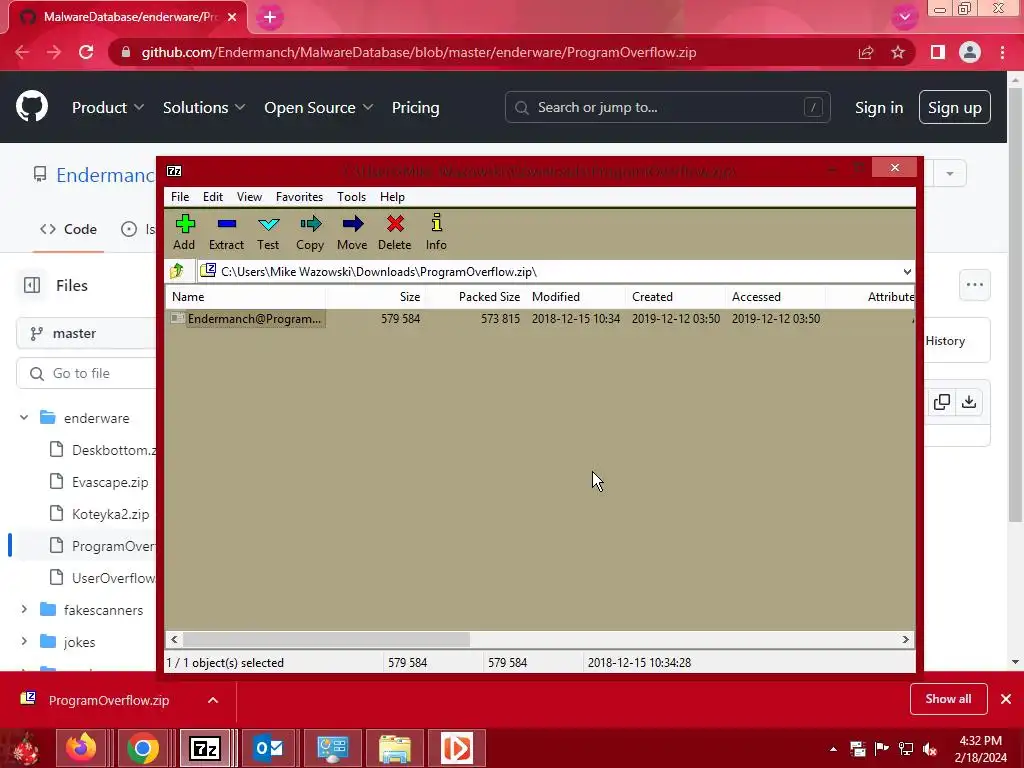Click the GitHub search box
This screenshot has width=1024, height=768.
667,107
